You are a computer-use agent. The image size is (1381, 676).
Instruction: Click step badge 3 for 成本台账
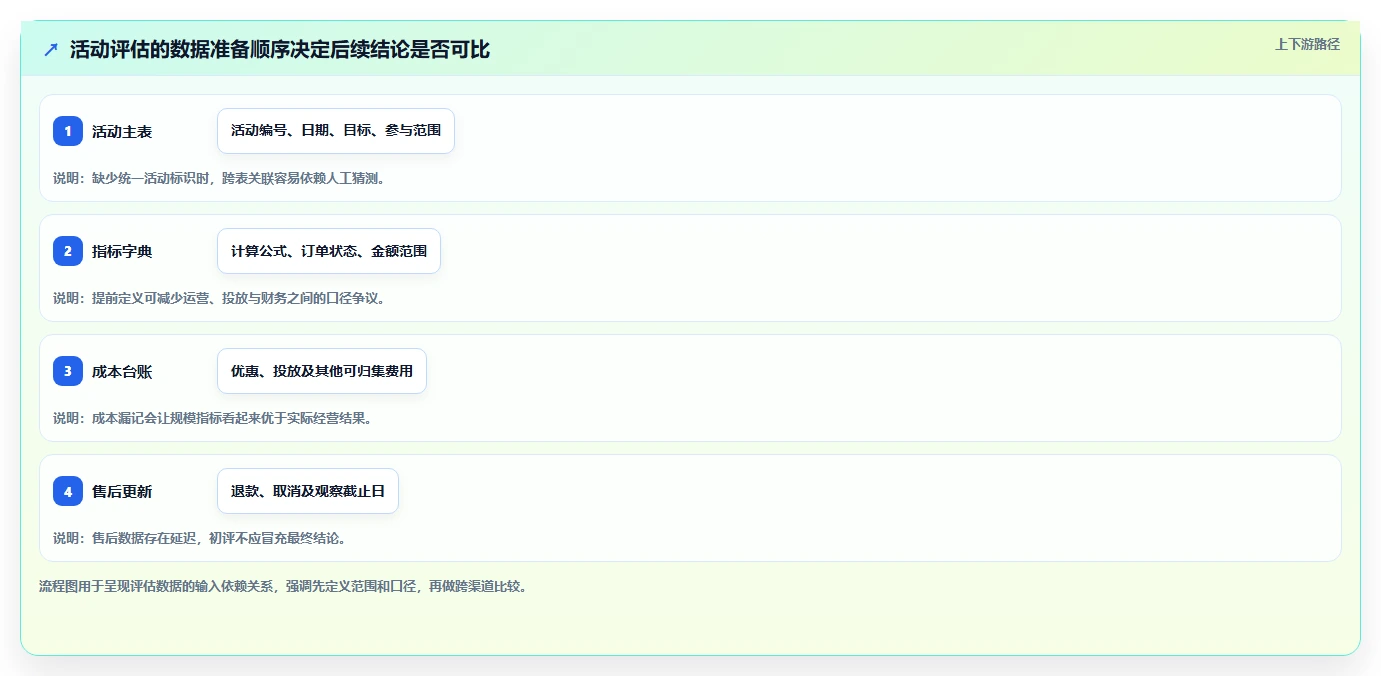pos(68,371)
